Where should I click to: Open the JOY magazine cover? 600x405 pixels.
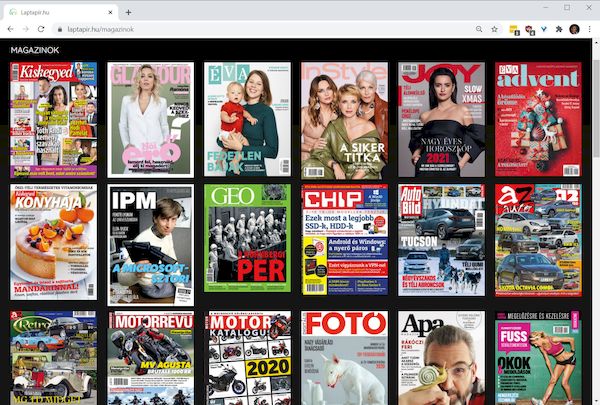coord(442,119)
